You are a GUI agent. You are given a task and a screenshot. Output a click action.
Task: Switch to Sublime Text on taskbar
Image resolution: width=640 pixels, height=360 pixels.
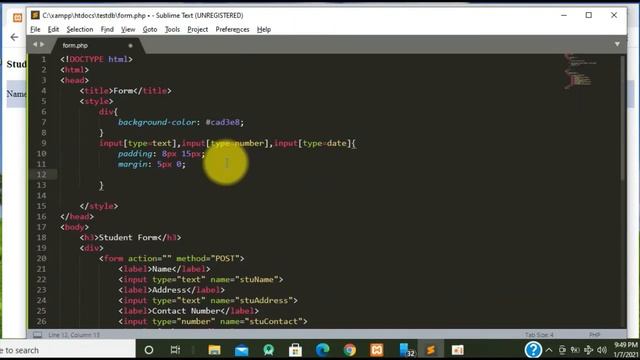[431, 350]
